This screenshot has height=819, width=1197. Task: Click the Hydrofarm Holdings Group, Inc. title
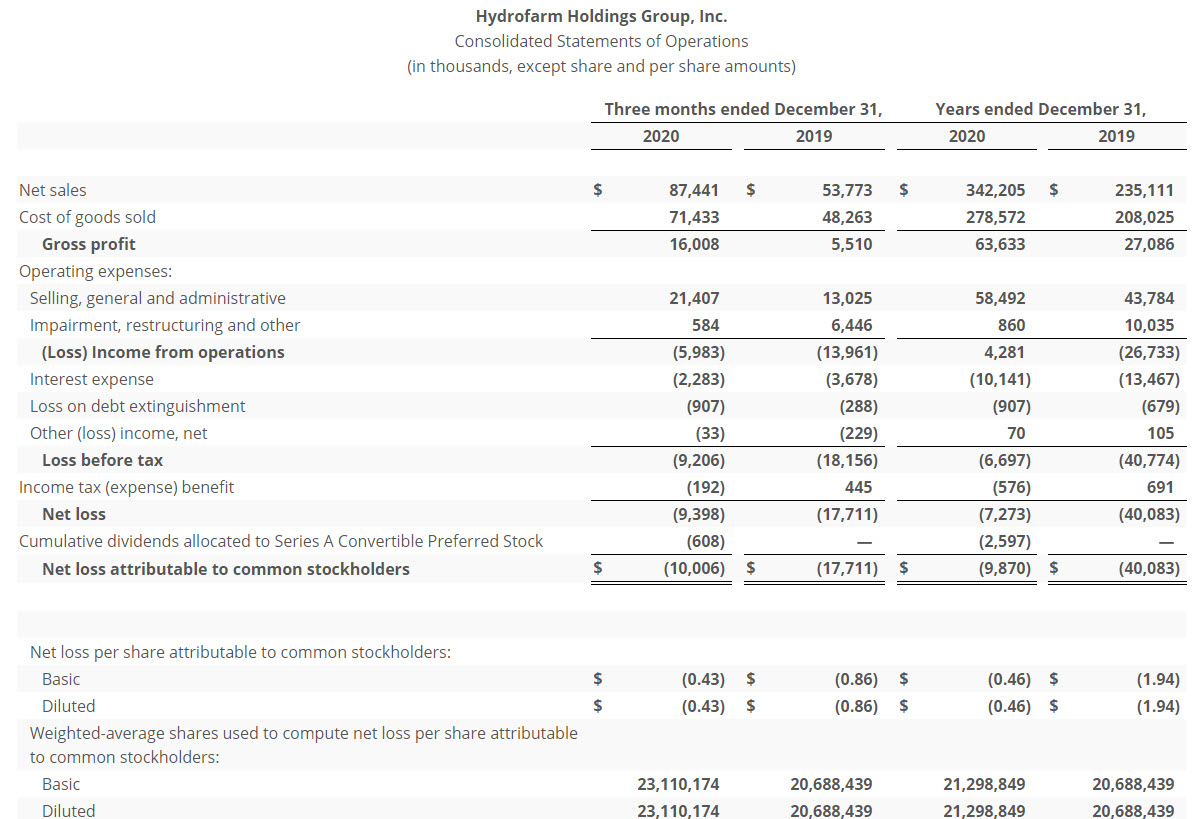point(601,16)
